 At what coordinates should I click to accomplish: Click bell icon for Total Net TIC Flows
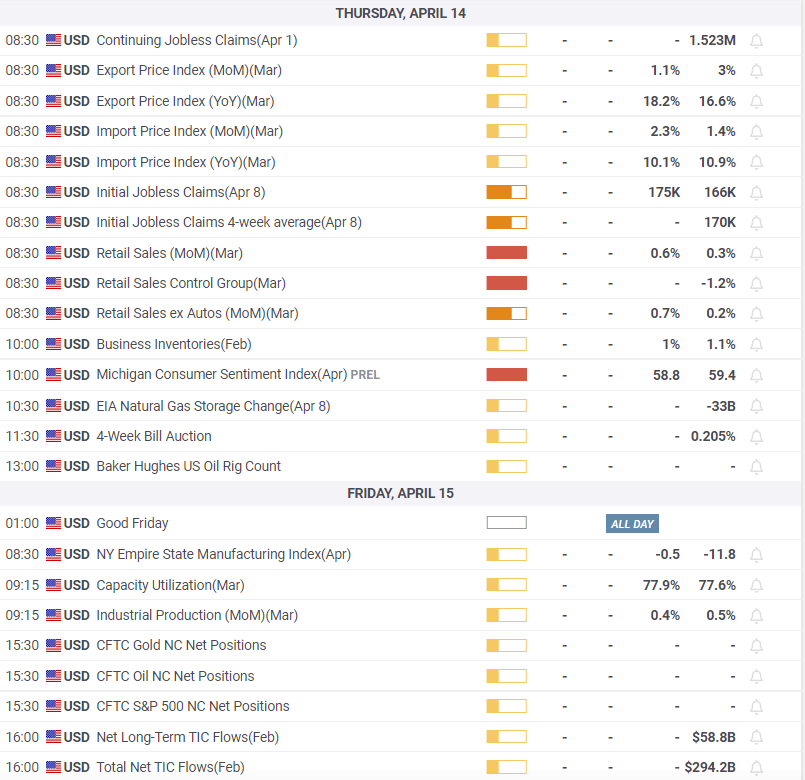757,768
